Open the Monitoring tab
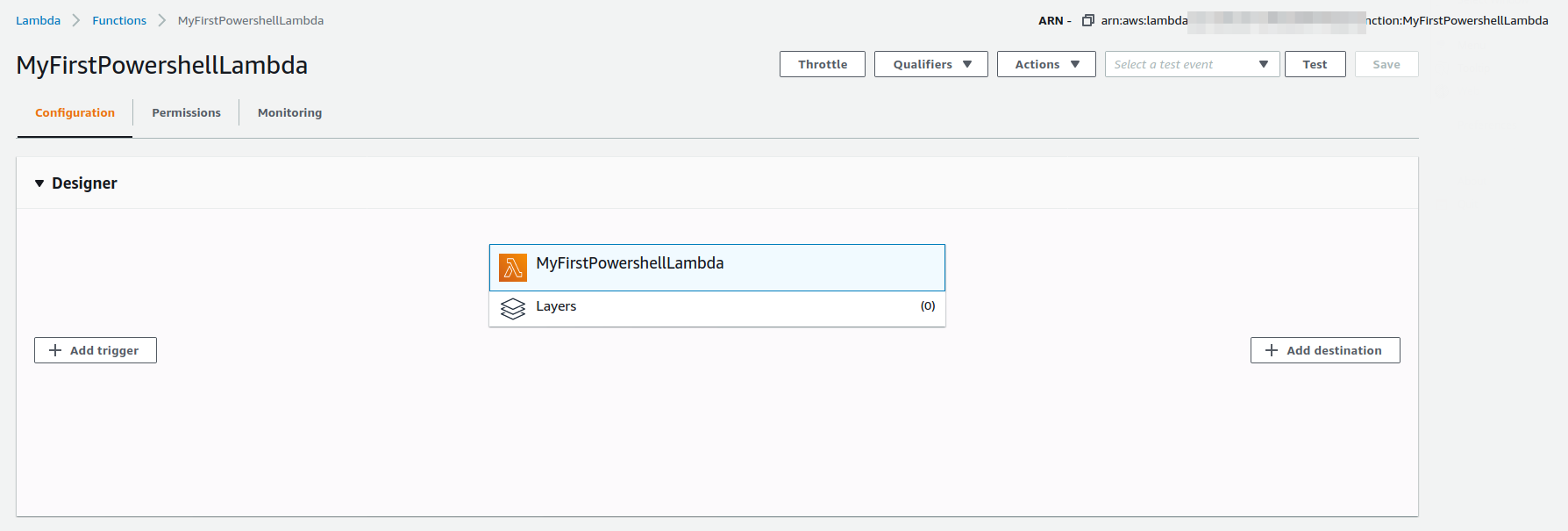Image resolution: width=1568 pixels, height=531 pixels. click(289, 112)
